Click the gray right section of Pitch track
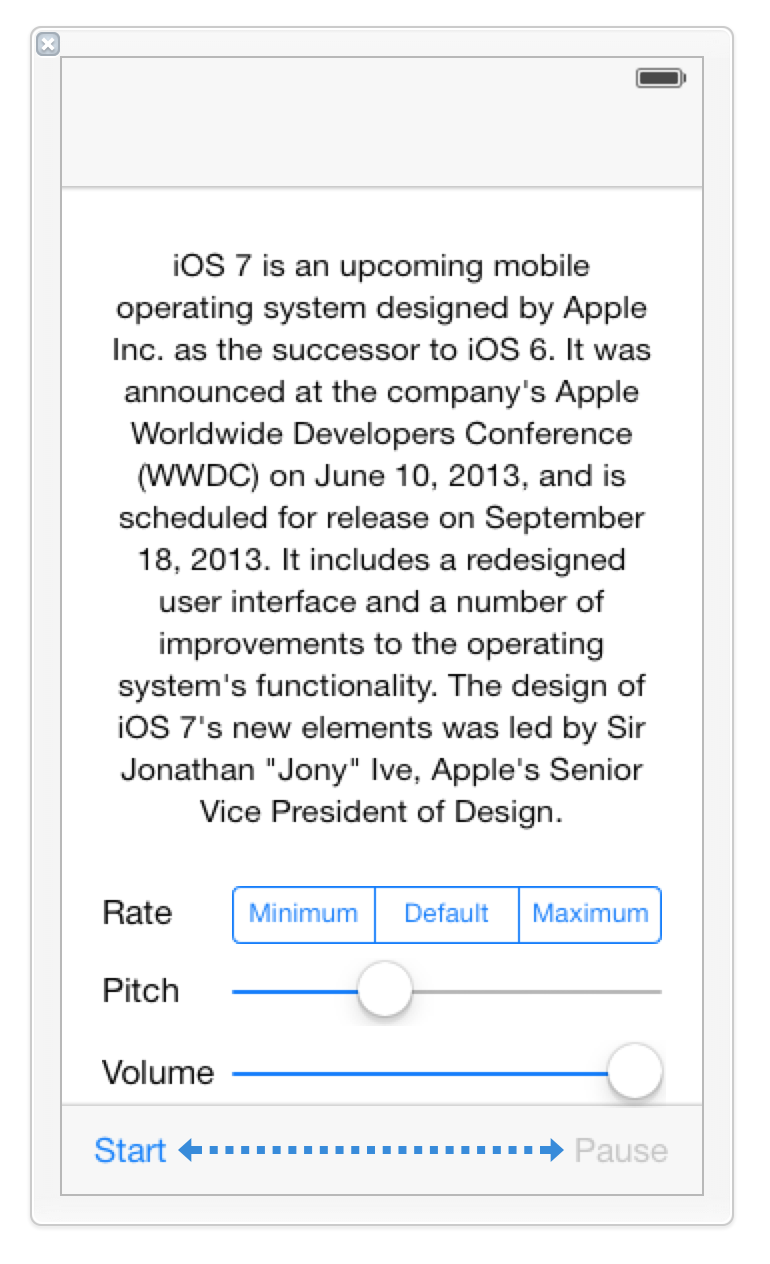The width and height of the screenshot is (770, 1264). pos(536,991)
